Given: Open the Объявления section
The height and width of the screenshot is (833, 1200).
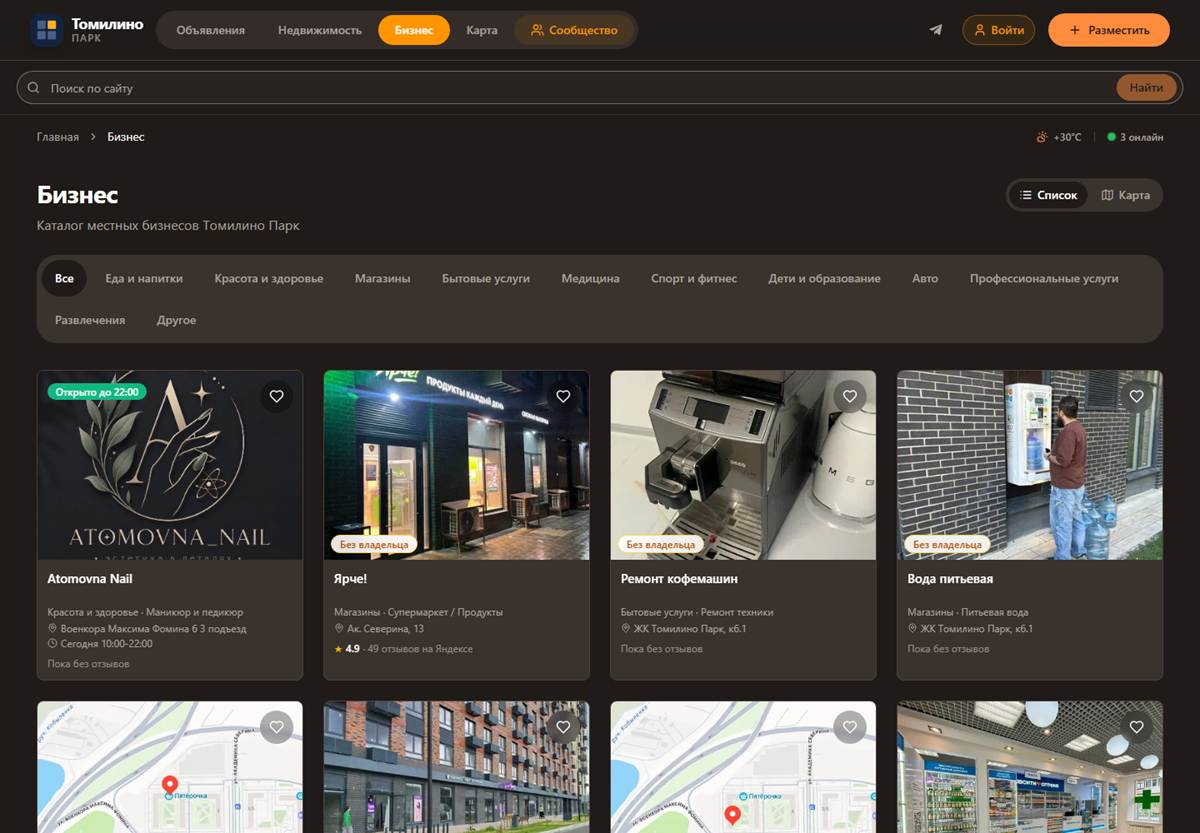Looking at the screenshot, I should (x=210, y=30).
